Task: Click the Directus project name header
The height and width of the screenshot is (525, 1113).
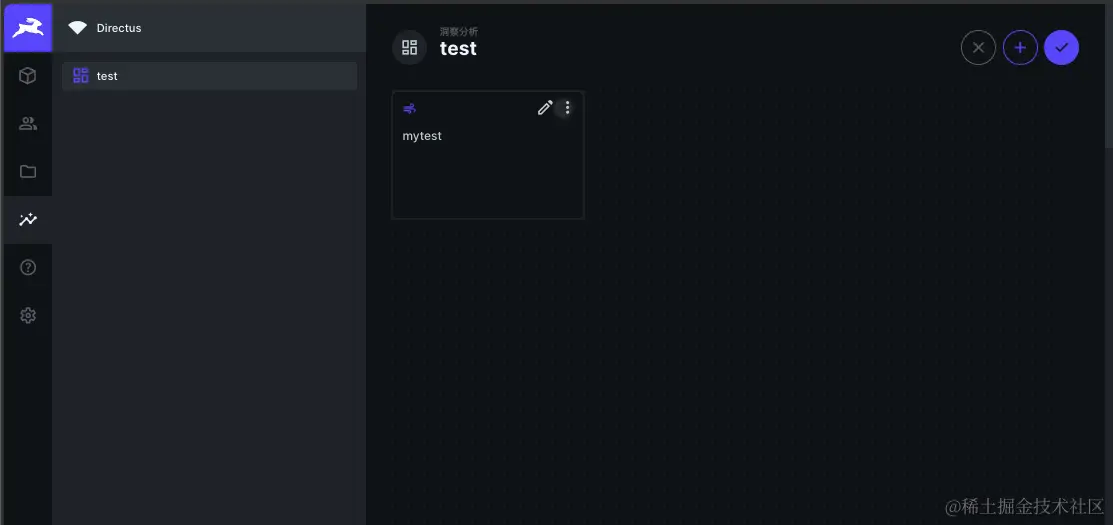Action: click(x=119, y=28)
